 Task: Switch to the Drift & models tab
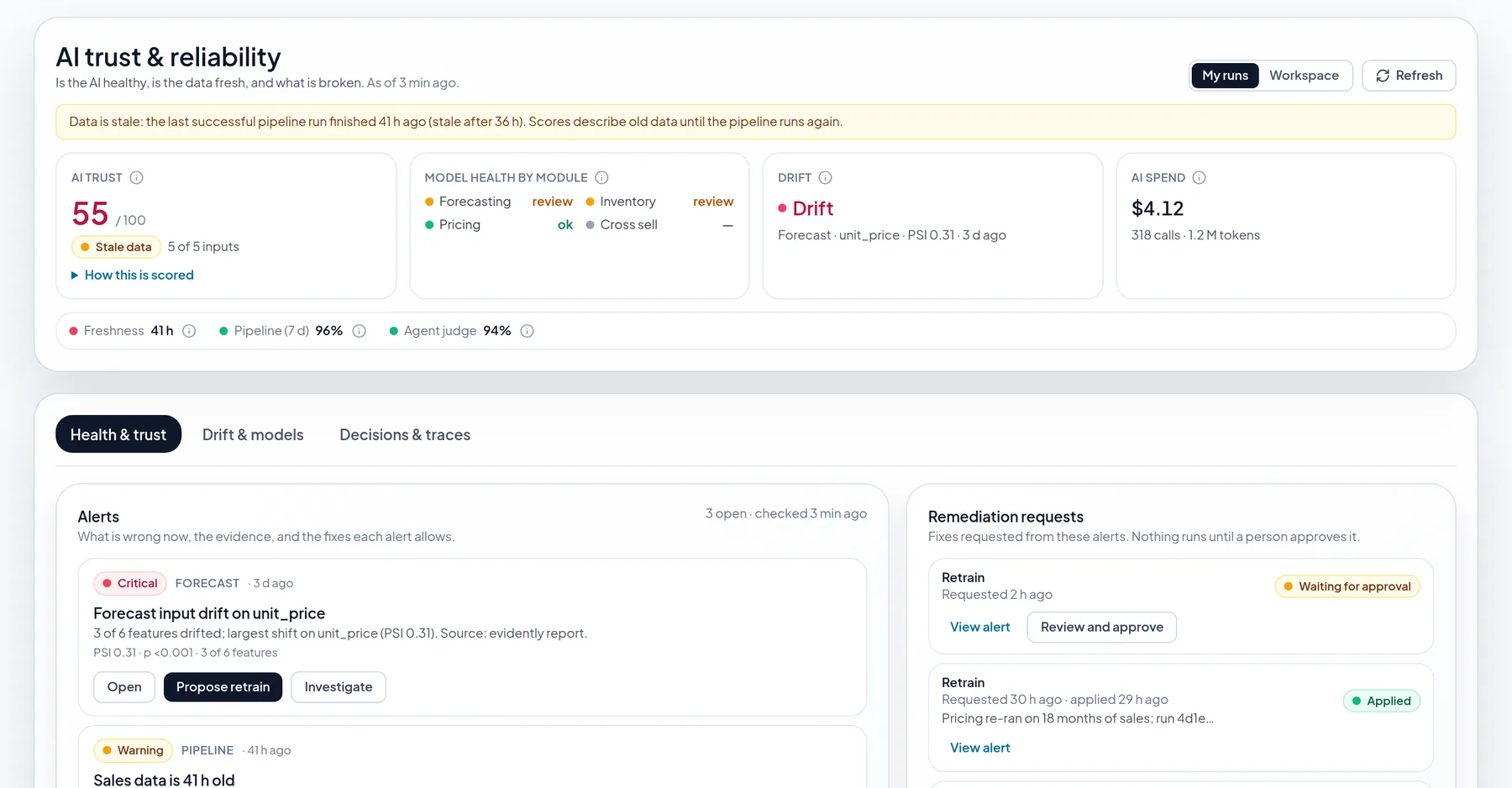253,434
